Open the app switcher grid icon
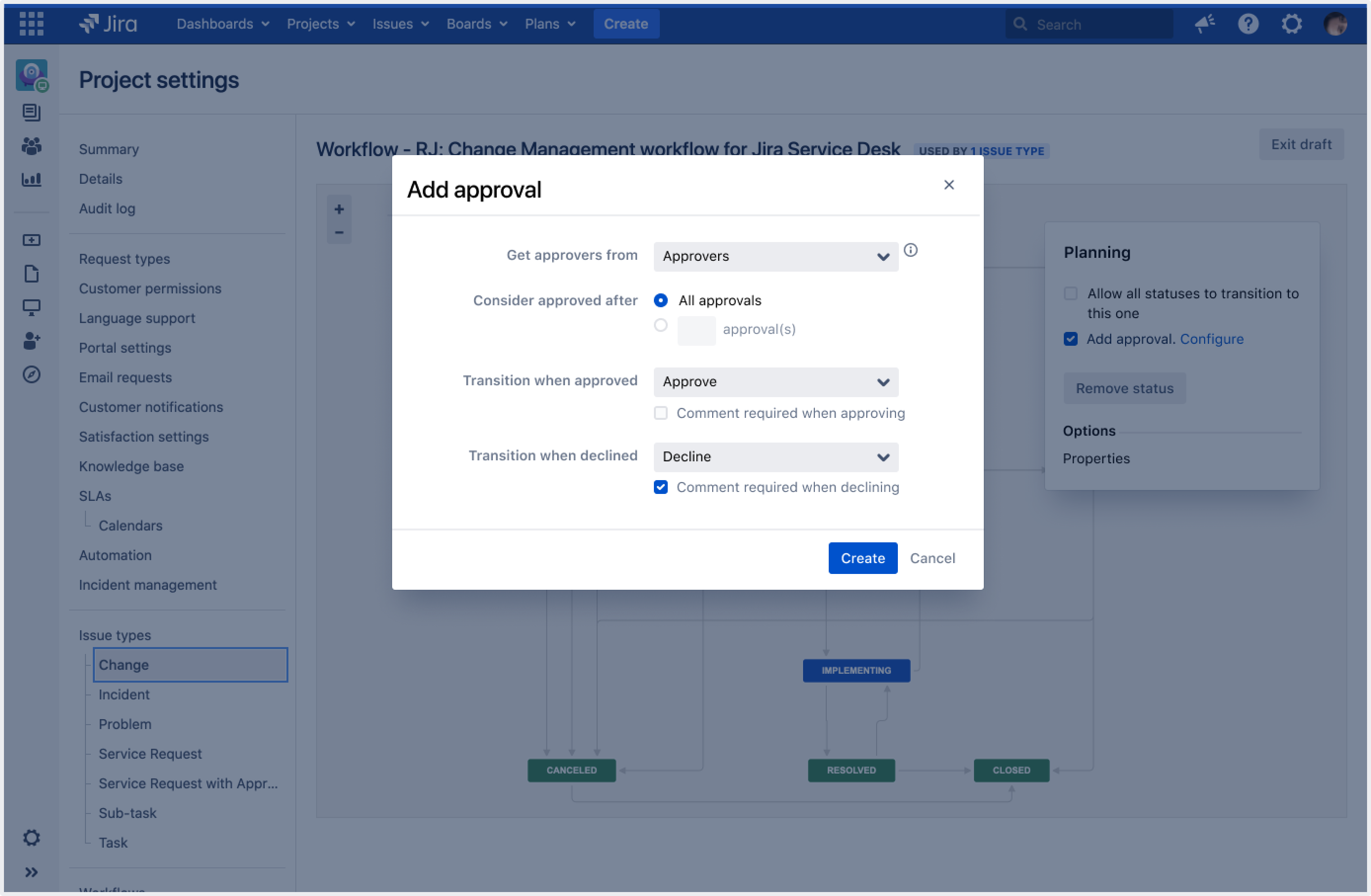 tap(31, 24)
